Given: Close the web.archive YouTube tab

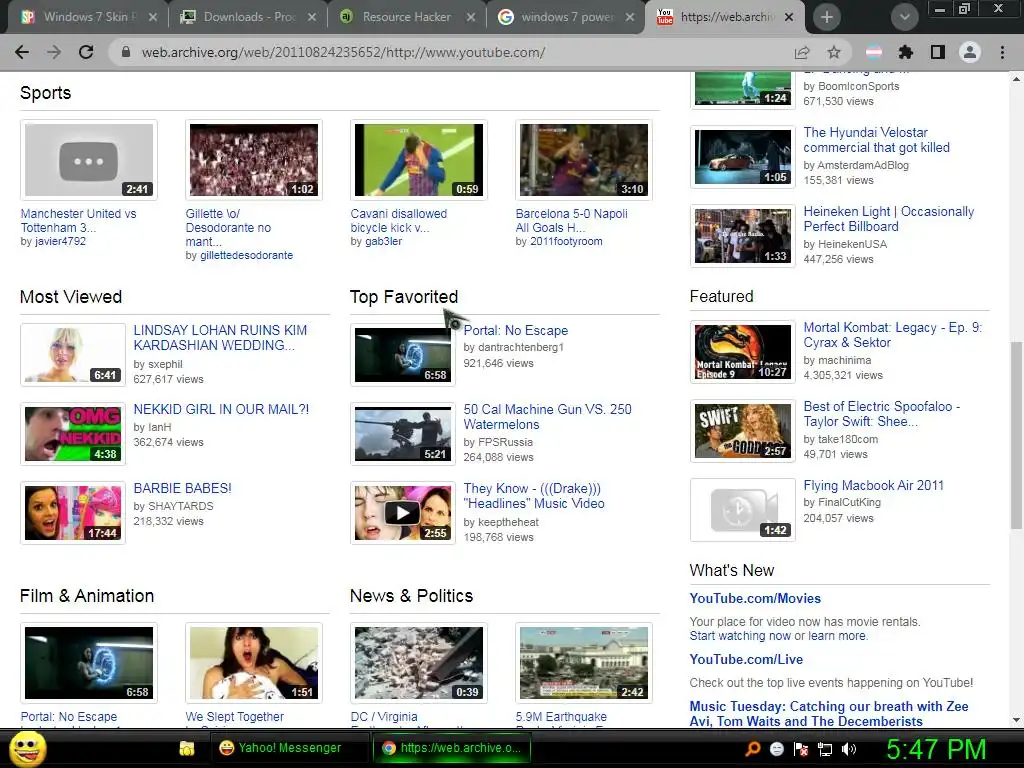Looking at the screenshot, I should [x=789, y=17].
